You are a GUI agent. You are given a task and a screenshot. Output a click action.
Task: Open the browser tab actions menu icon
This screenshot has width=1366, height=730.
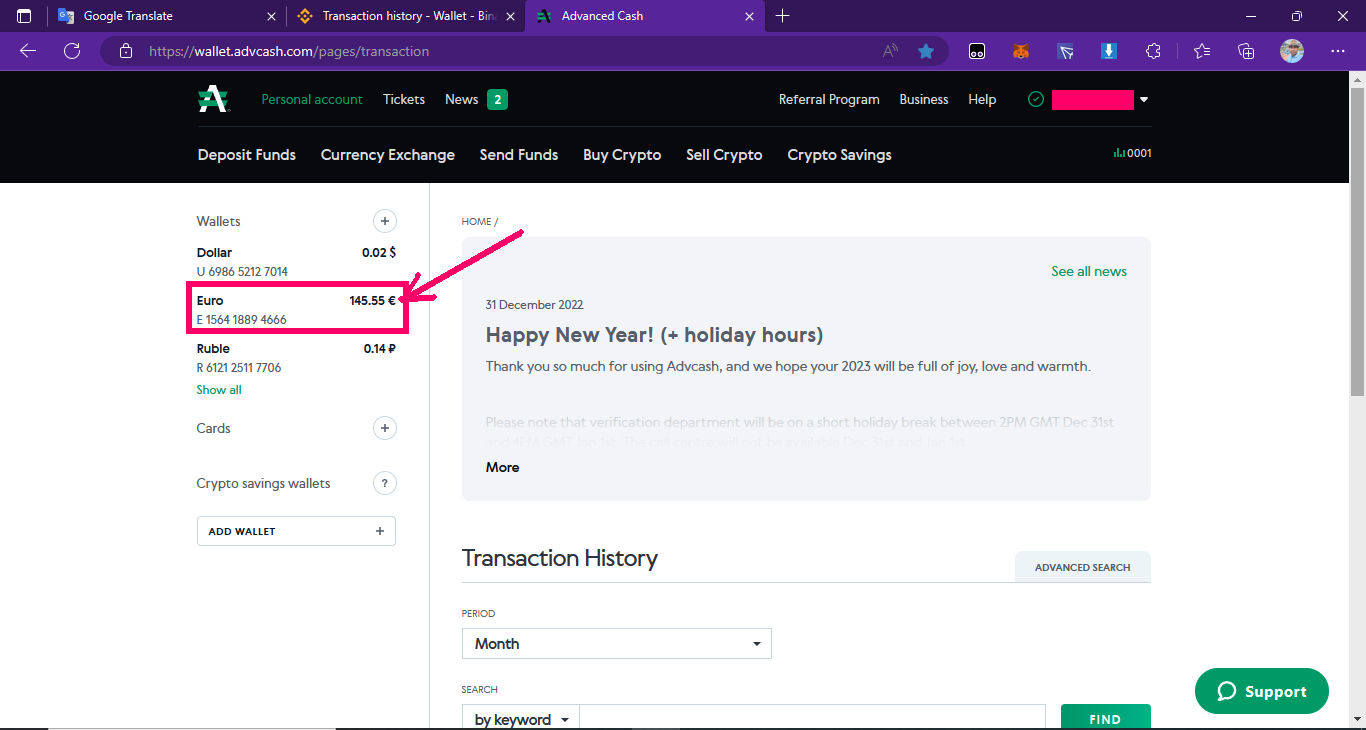click(24, 16)
